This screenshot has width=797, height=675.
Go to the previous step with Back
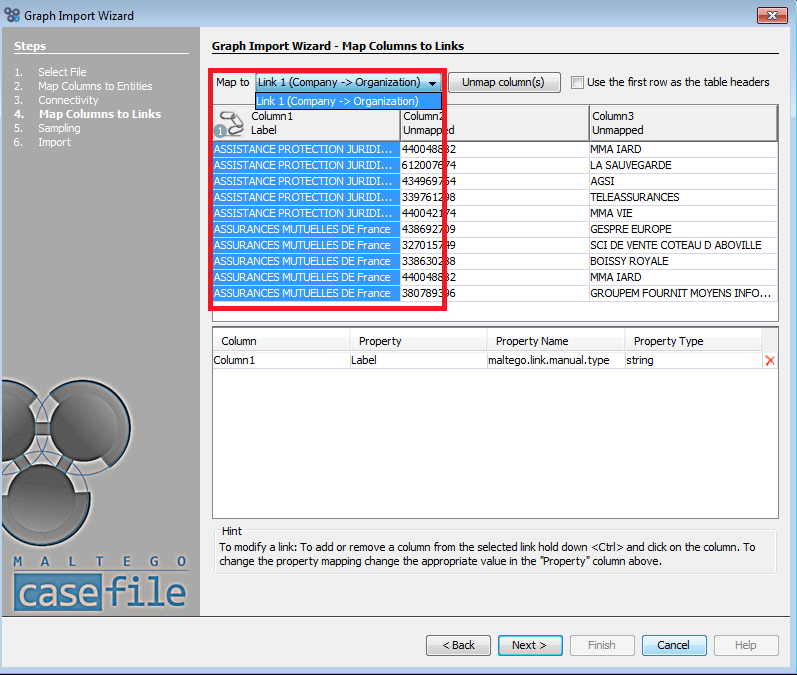458,645
